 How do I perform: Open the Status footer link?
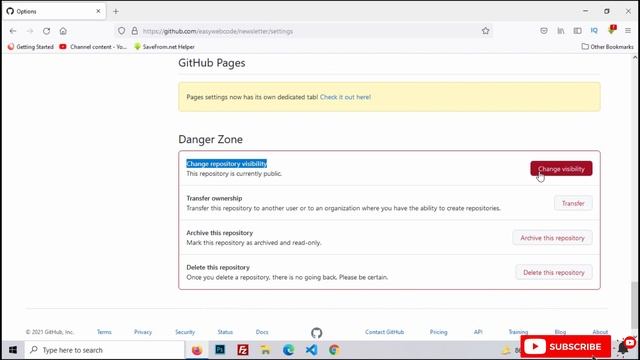(225, 332)
